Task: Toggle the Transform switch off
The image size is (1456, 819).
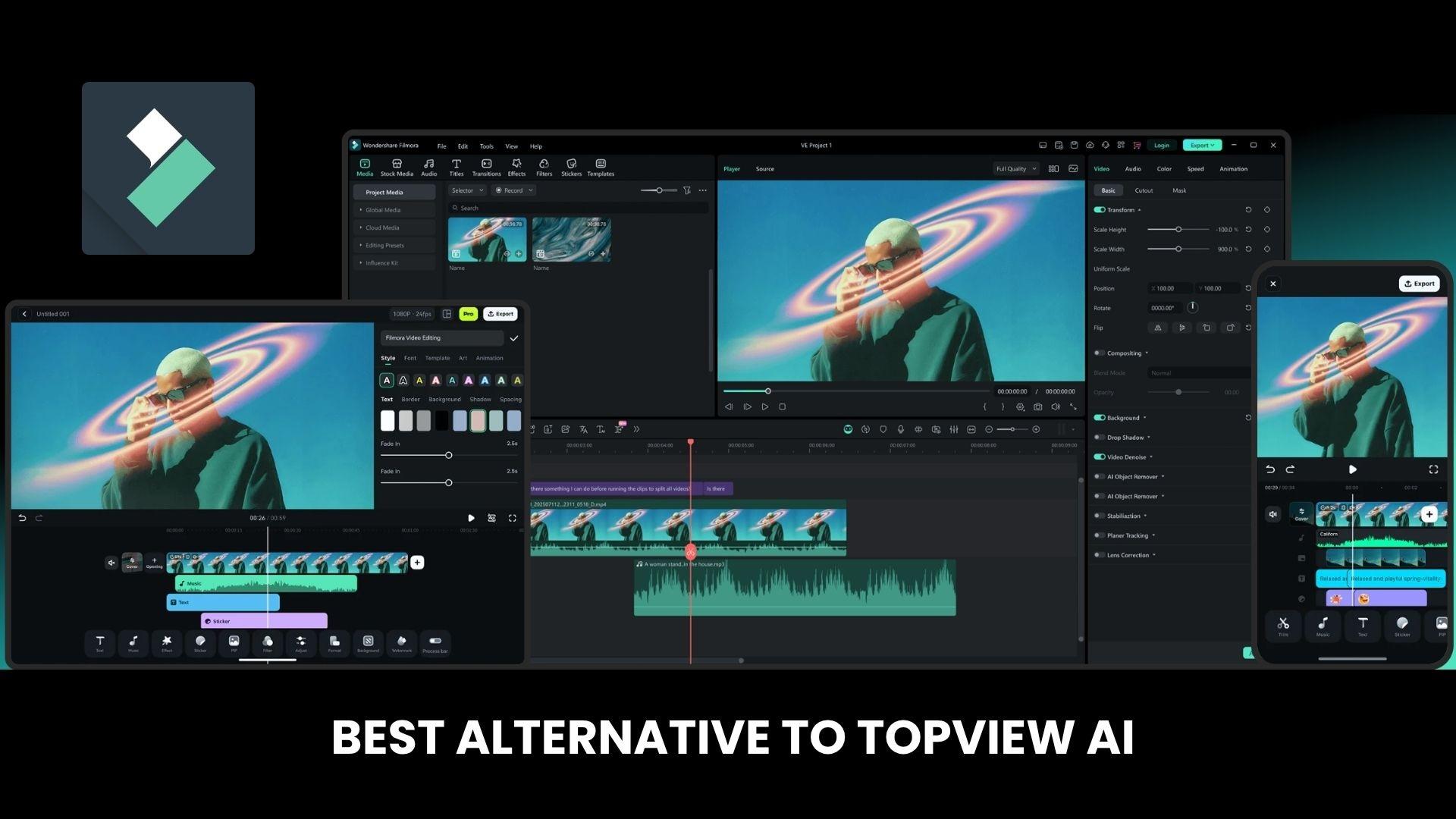Action: (1099, 210)
